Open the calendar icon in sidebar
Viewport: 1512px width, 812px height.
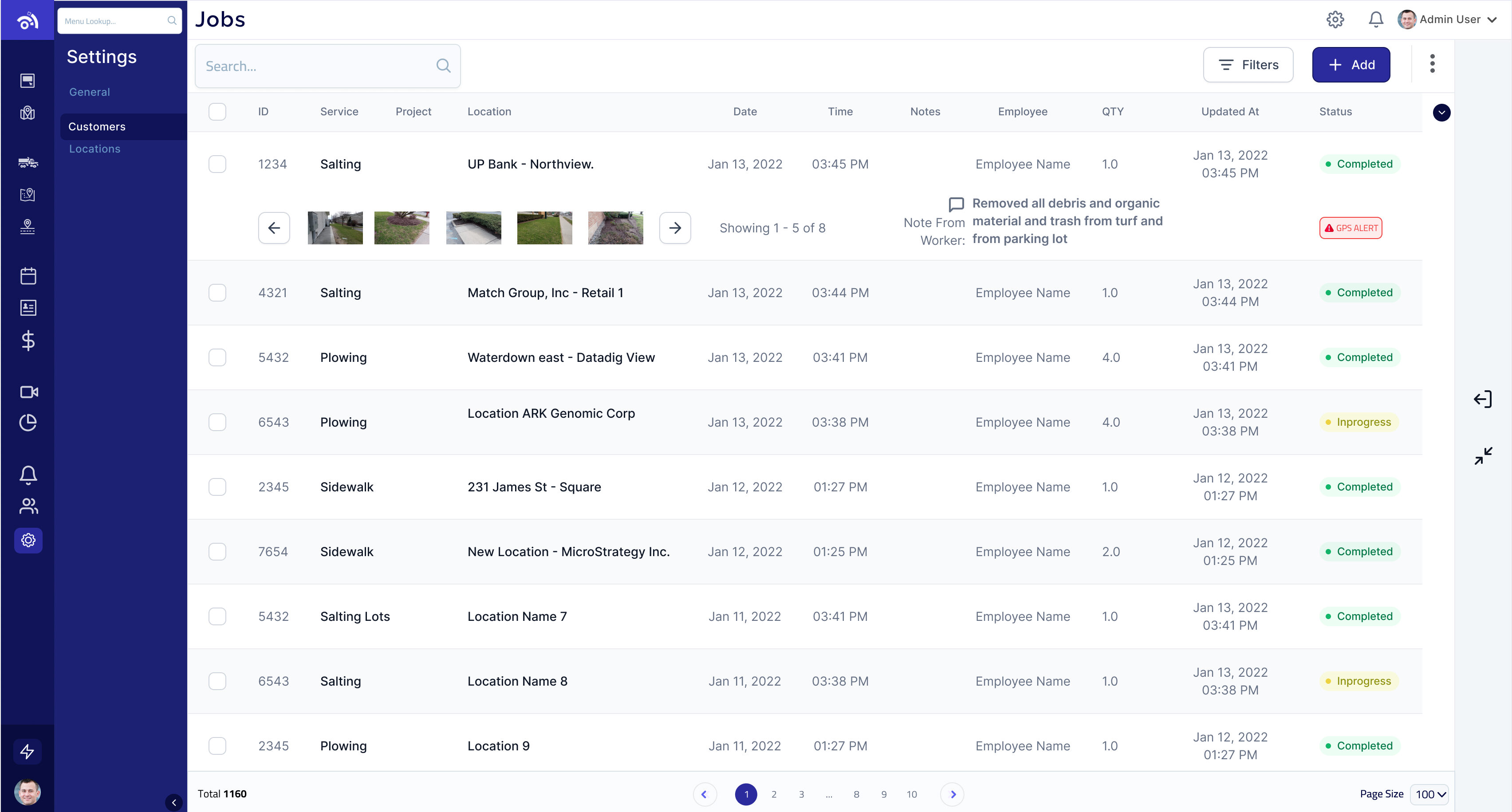[x=28, y=276]
